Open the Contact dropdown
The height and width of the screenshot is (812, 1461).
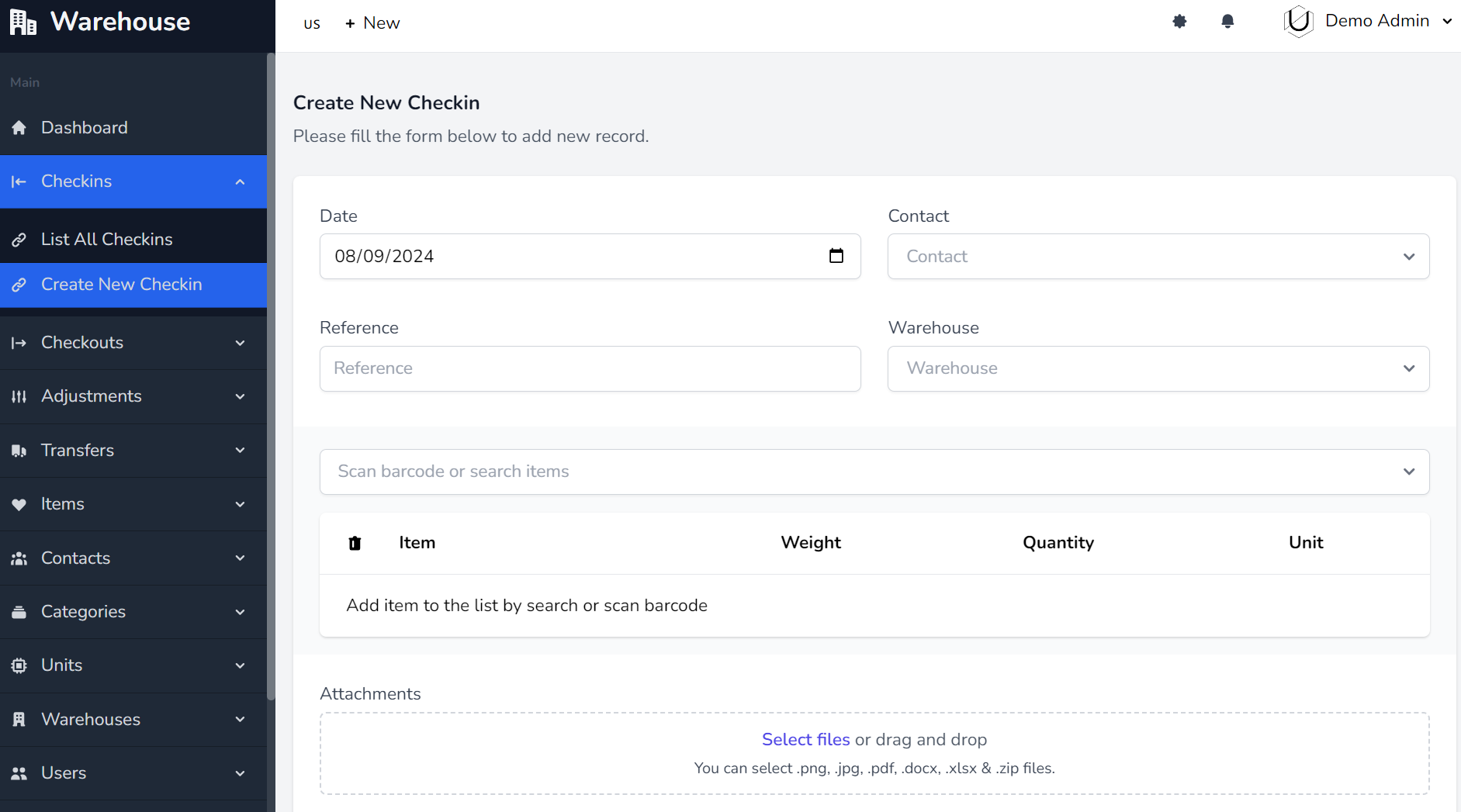point(1158,257)
